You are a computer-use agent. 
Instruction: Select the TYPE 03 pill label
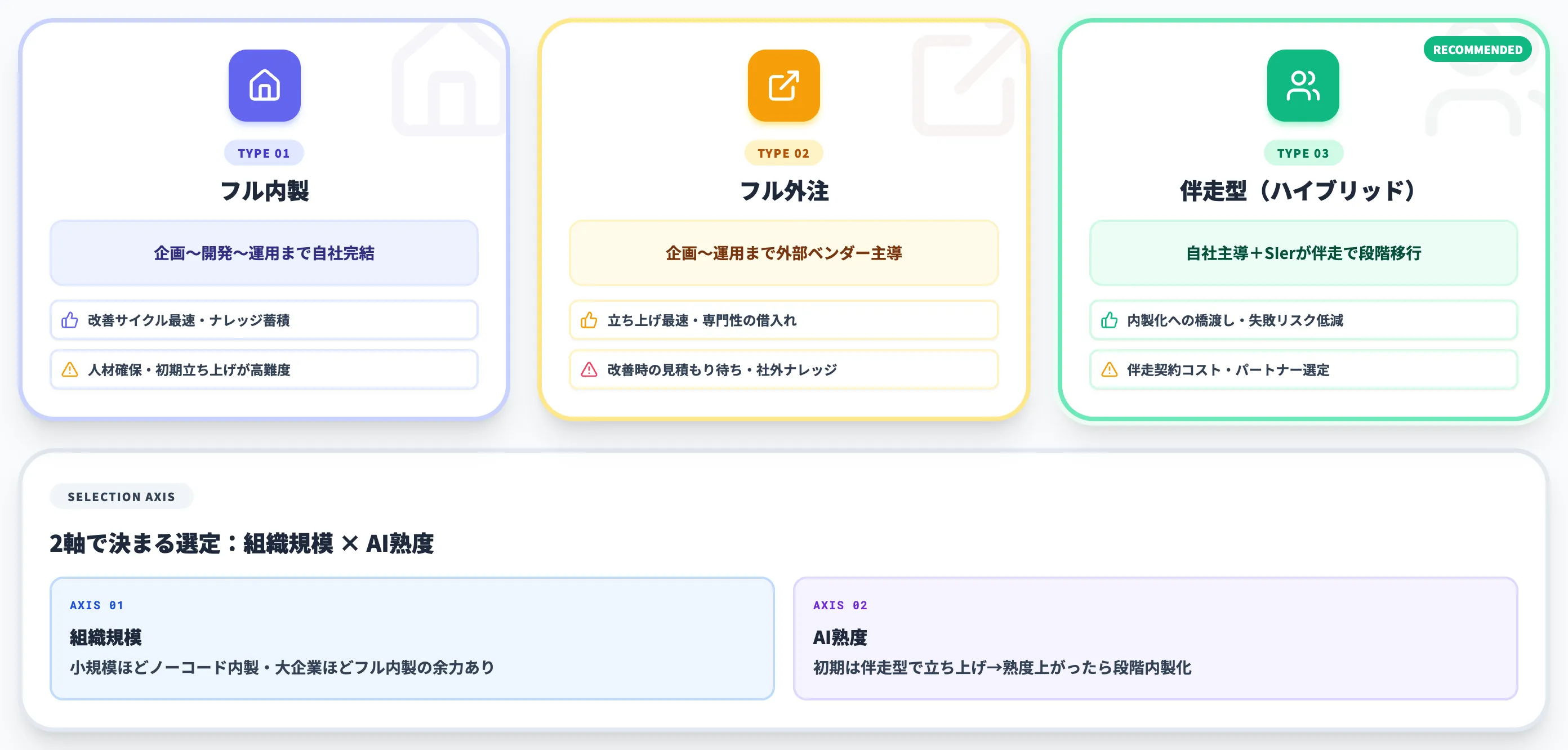[1303, 153]
